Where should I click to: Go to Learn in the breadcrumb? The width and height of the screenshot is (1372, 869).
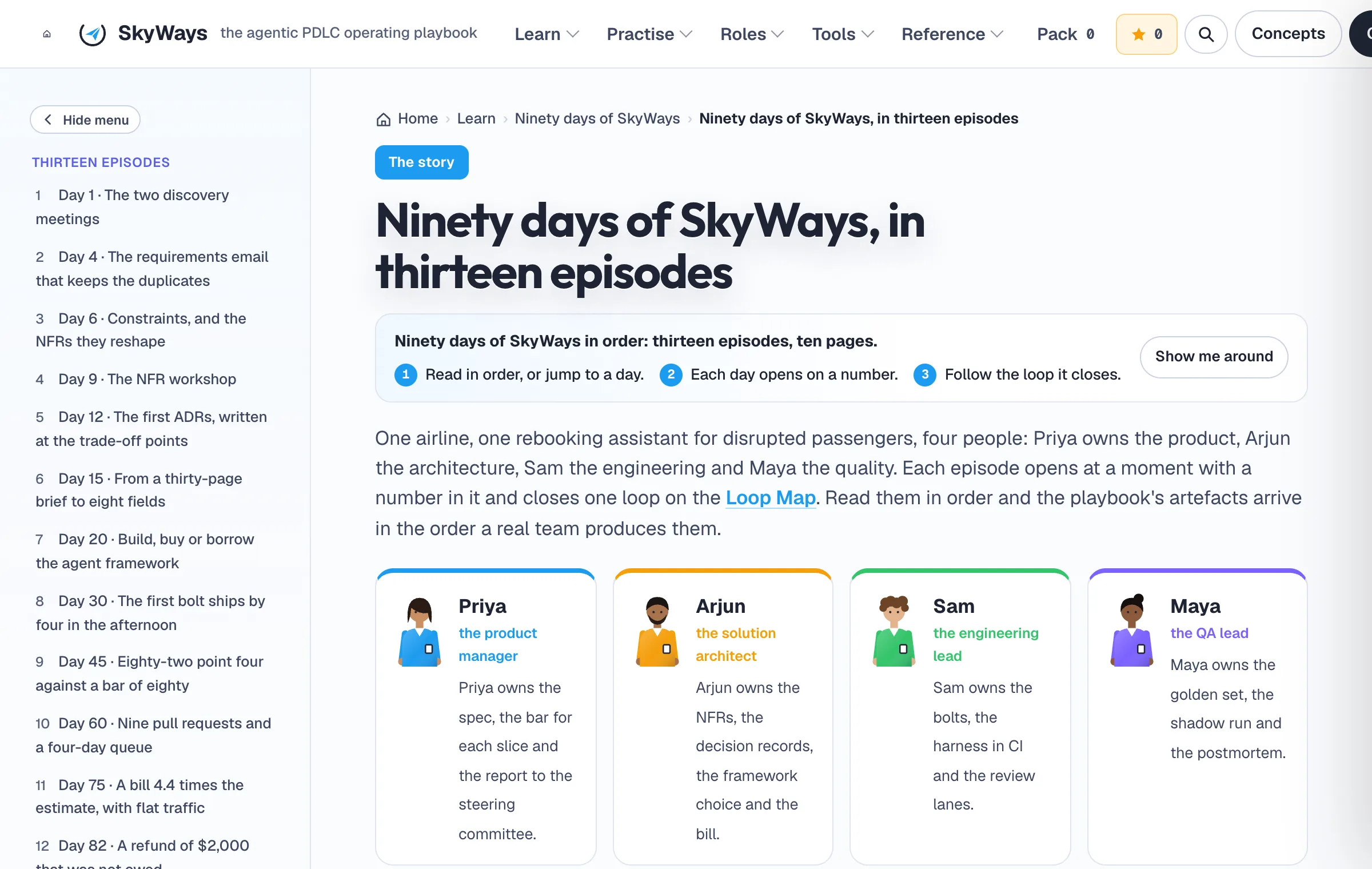(x=476, y=118)
